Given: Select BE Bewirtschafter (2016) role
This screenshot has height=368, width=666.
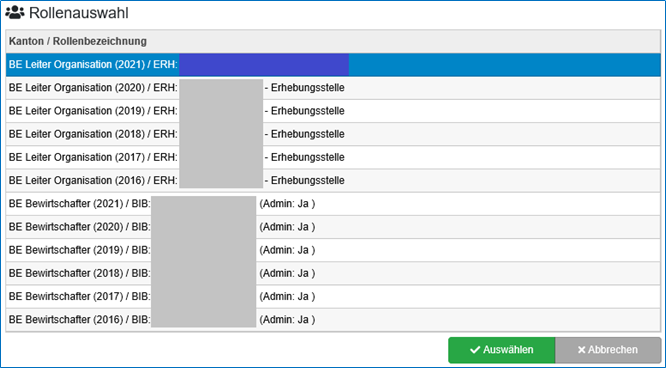Looking at the screenshot, I should (x=333, y=320).
